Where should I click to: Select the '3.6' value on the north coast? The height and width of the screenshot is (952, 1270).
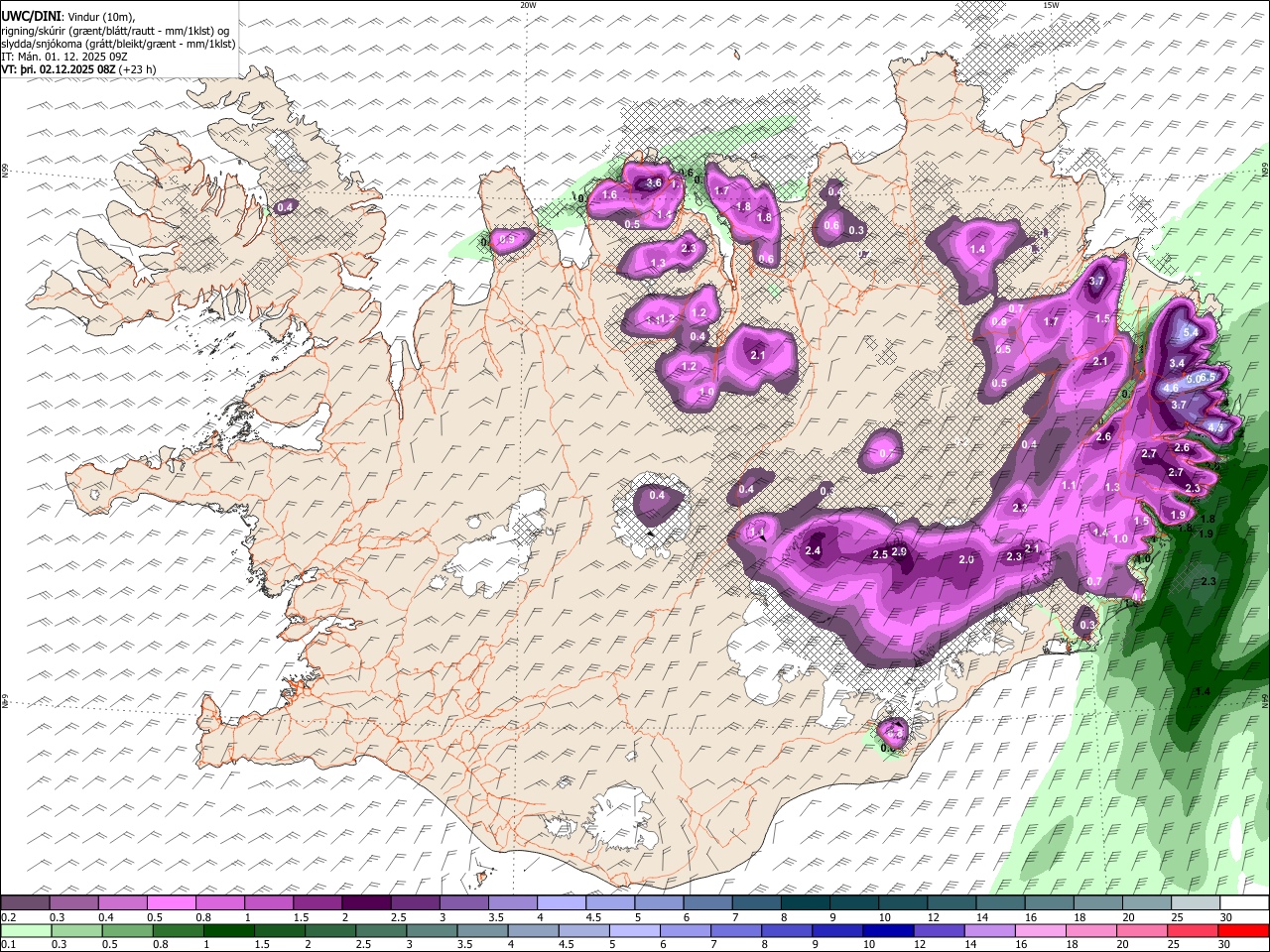pos(654,182)
